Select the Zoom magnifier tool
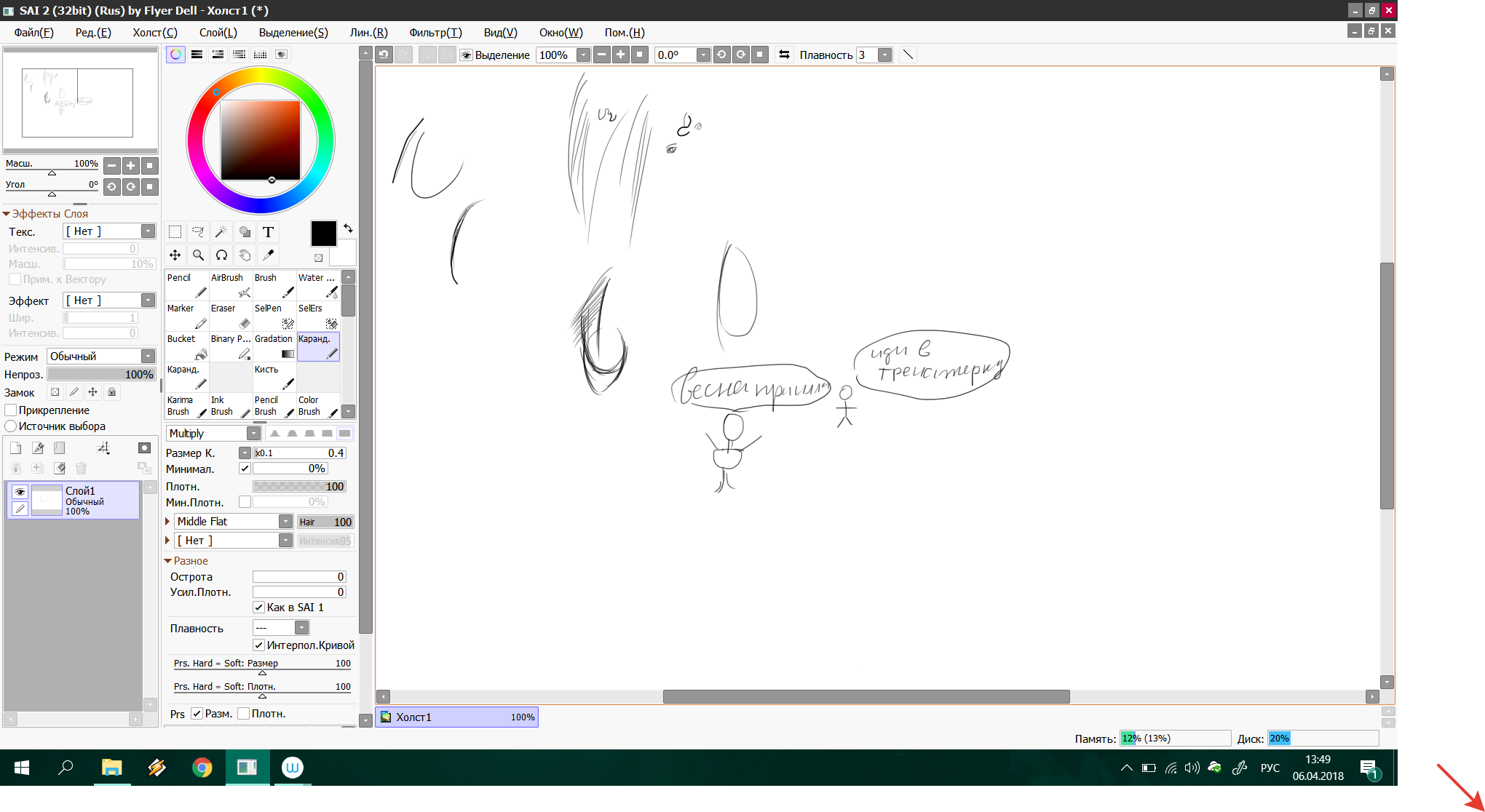 pos(198,255)
